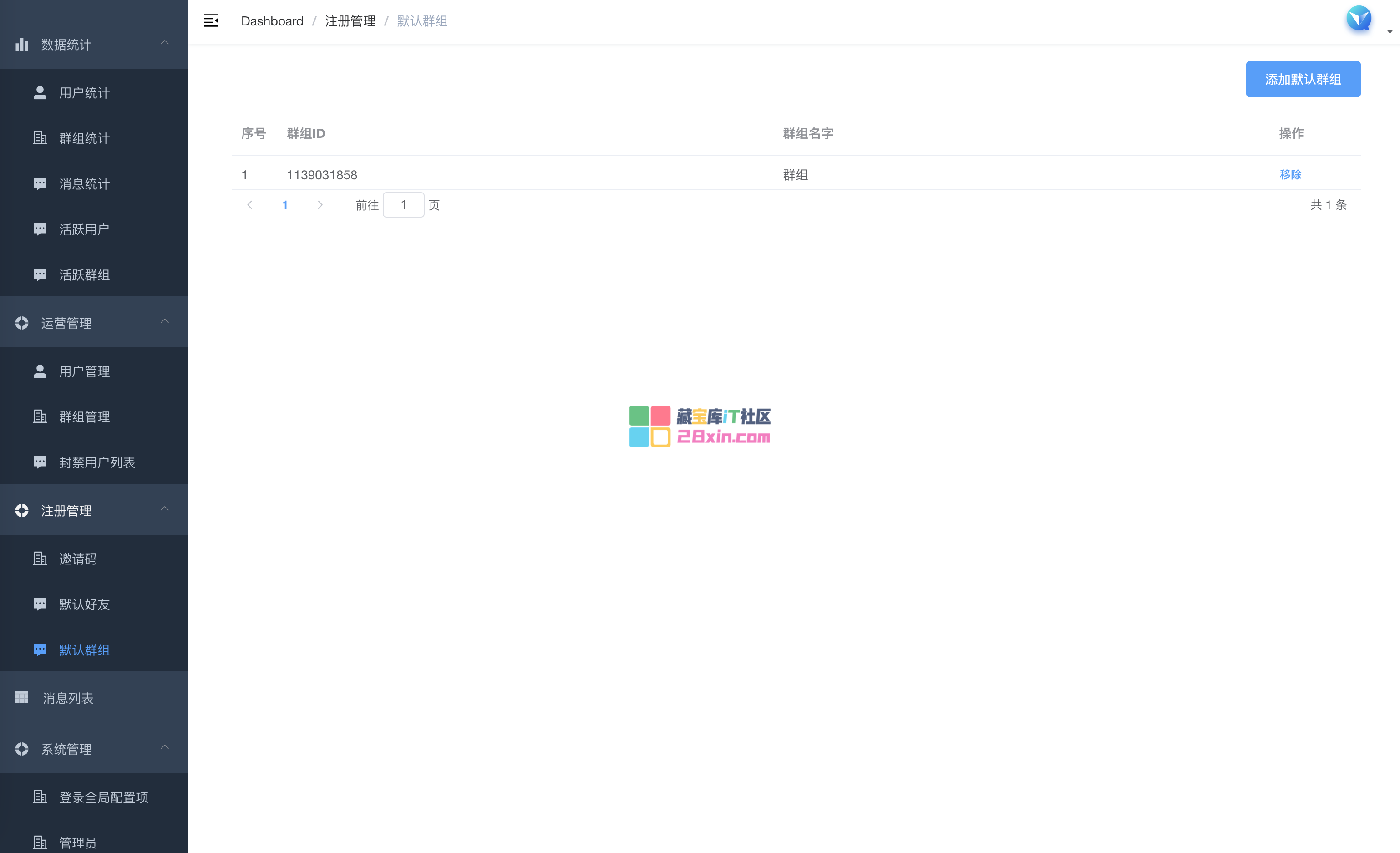Select 封禁用户列表 menu item
This screenshot has width=1400, height=853.
96,462
